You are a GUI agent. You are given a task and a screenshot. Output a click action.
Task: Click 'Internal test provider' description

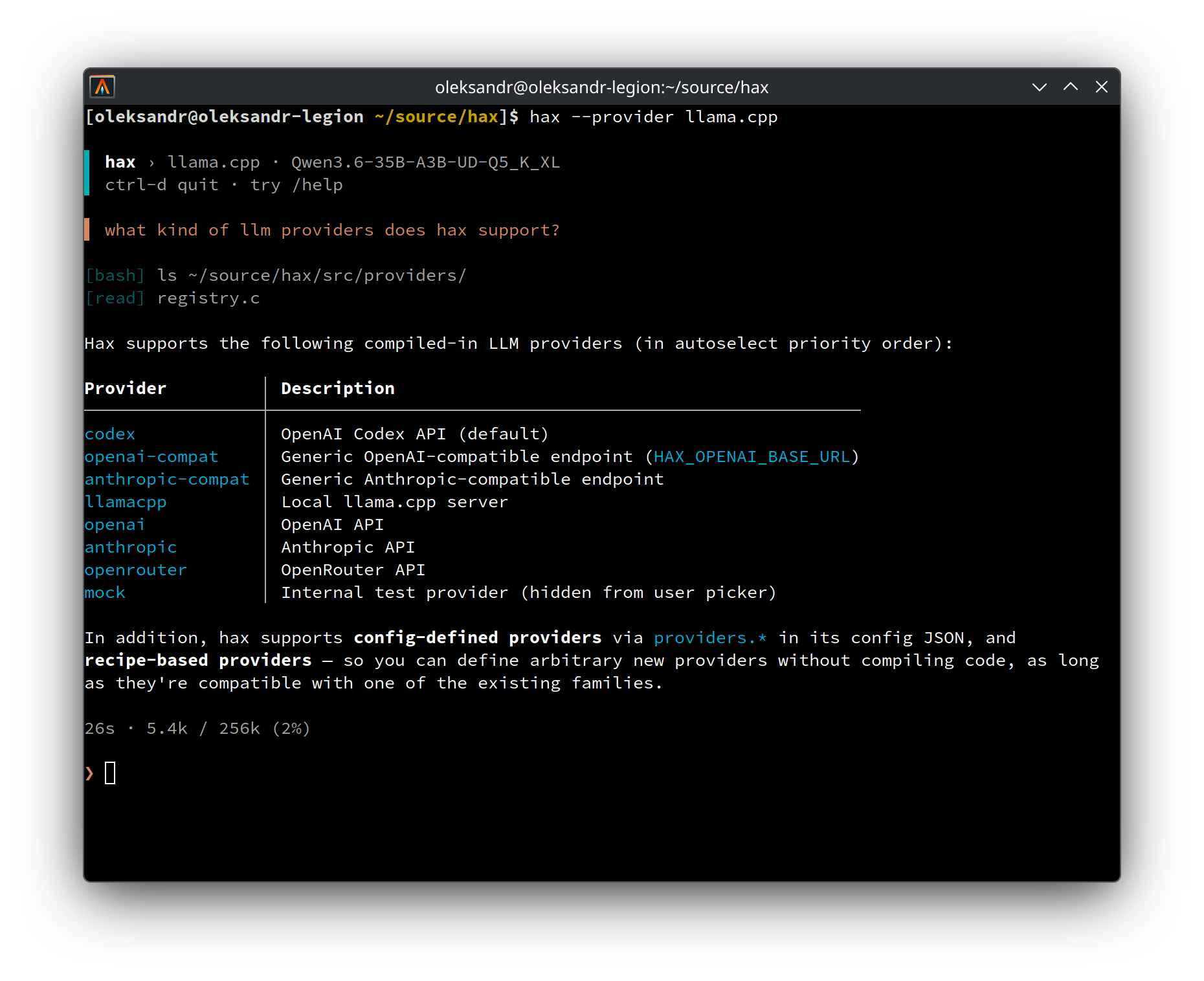529,593
